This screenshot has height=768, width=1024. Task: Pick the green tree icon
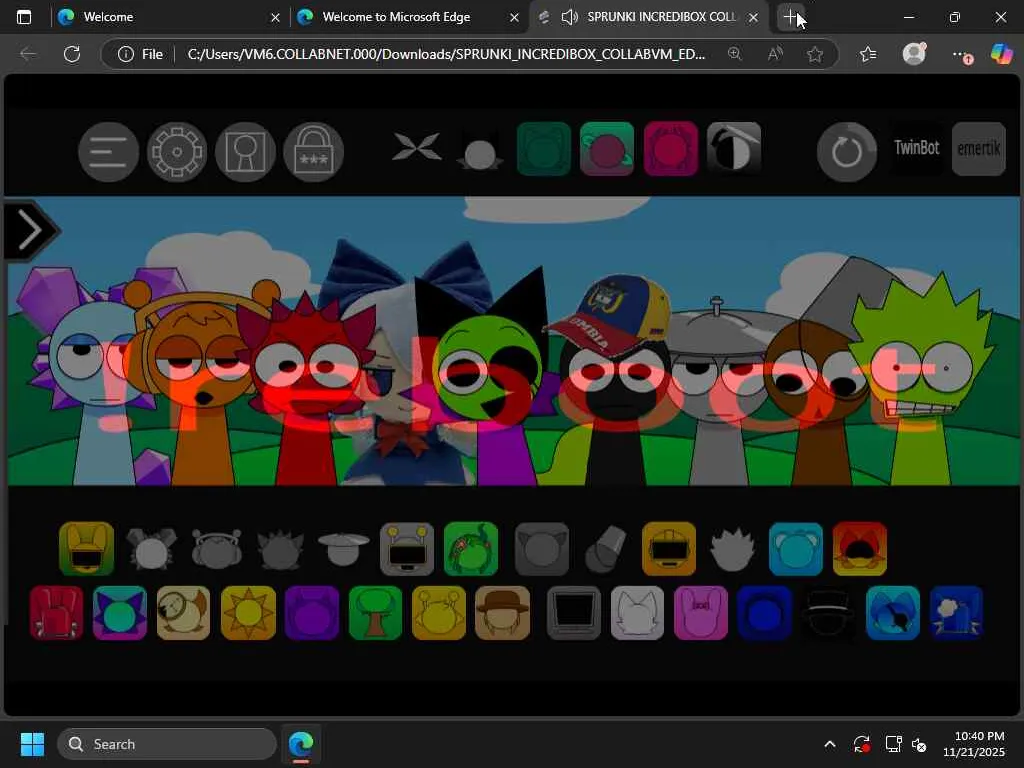376,613
